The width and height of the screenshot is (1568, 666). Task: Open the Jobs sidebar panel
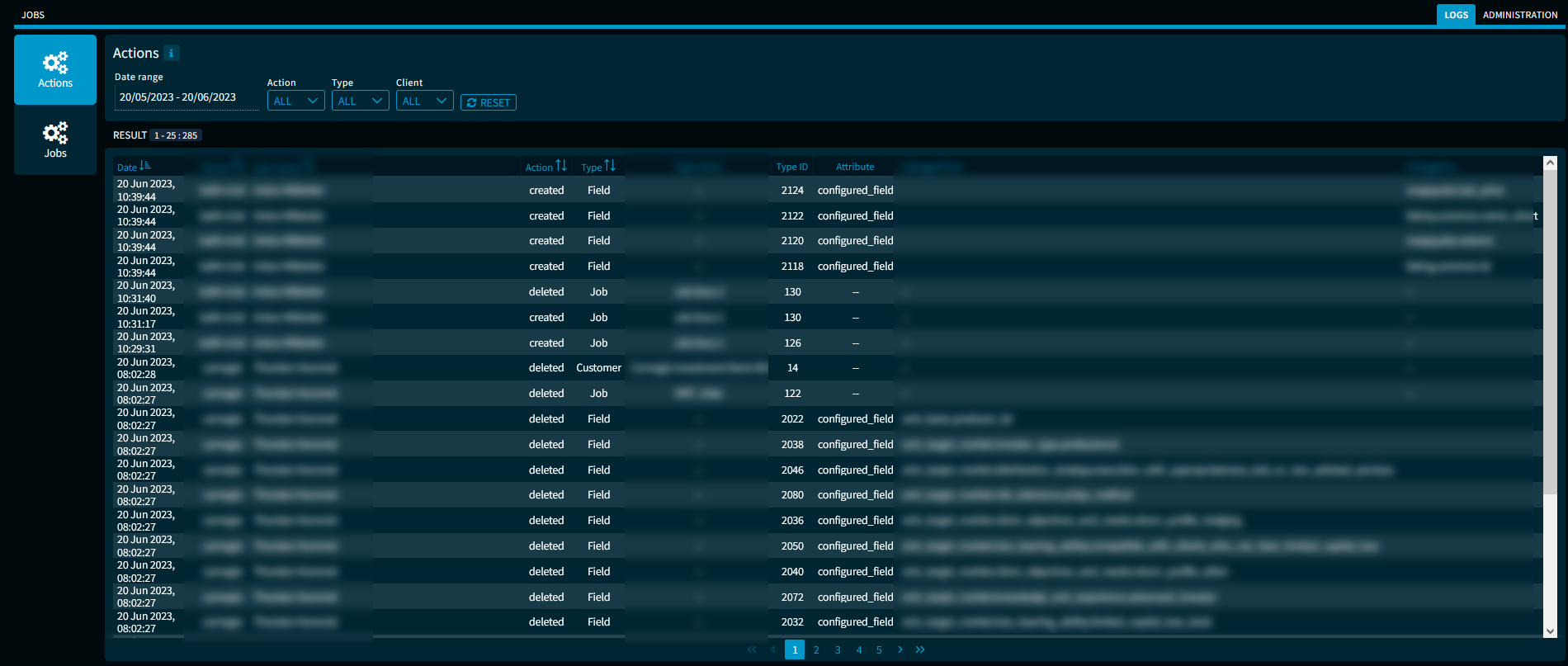pyautogui.click(x=55, y=140)
